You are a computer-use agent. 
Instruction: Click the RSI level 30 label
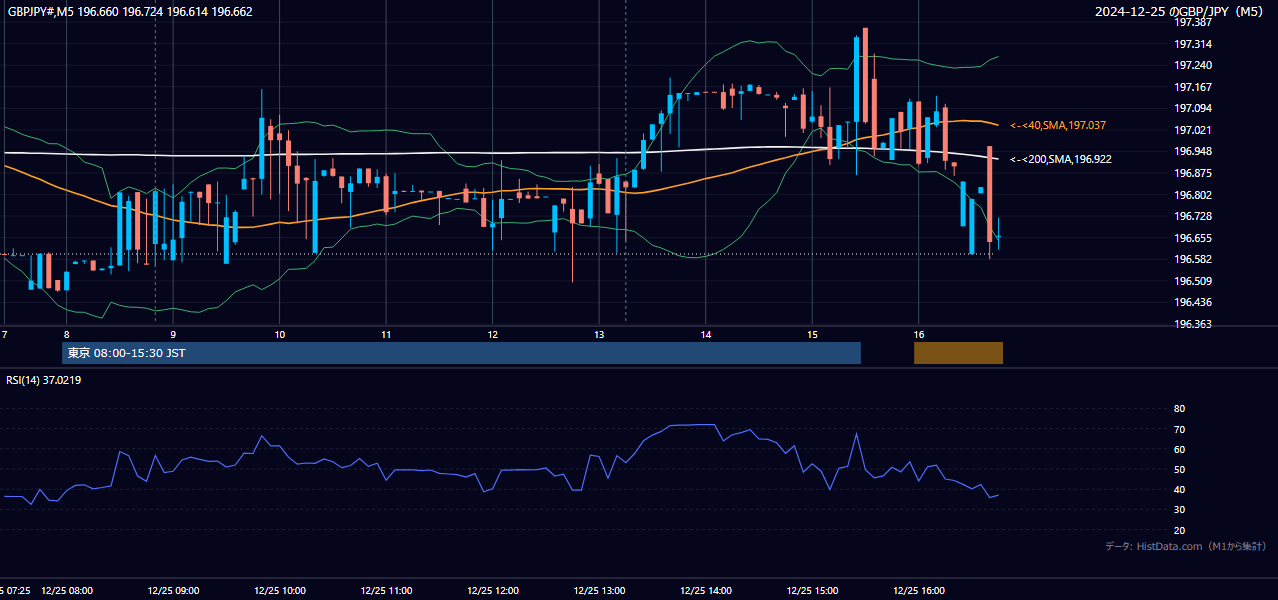[x=1179, y=511]
